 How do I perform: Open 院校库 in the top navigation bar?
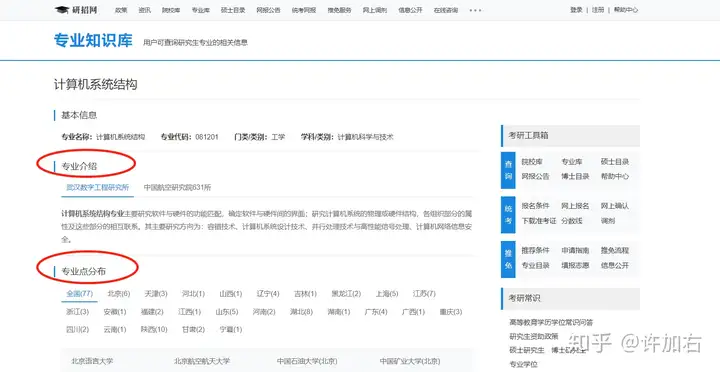[171, 10]
